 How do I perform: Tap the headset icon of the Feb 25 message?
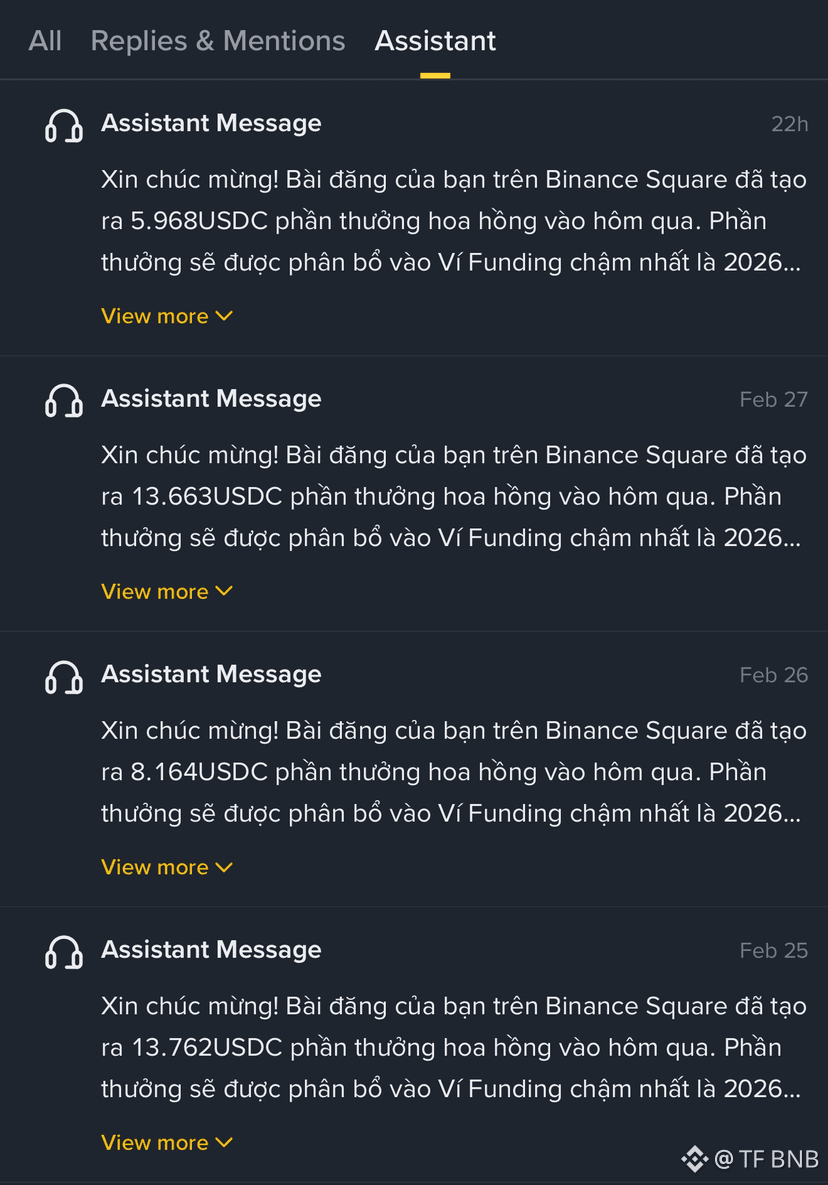[x=63, y=952]
